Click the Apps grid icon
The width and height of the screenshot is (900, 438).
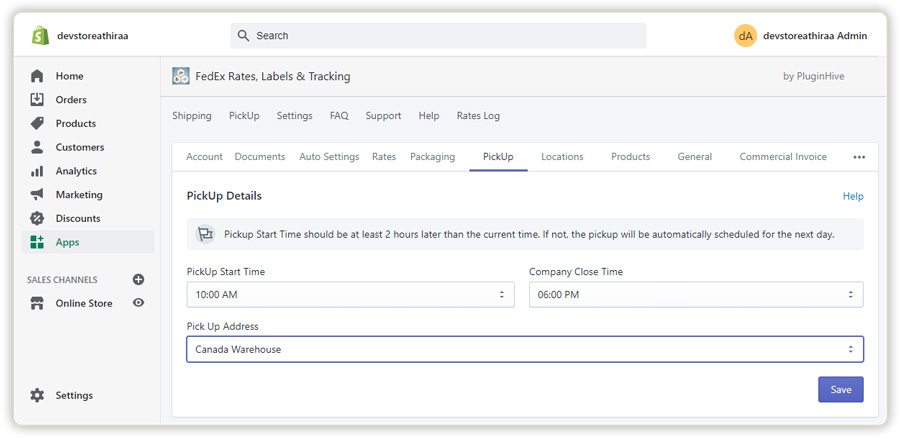pos(37,242)
